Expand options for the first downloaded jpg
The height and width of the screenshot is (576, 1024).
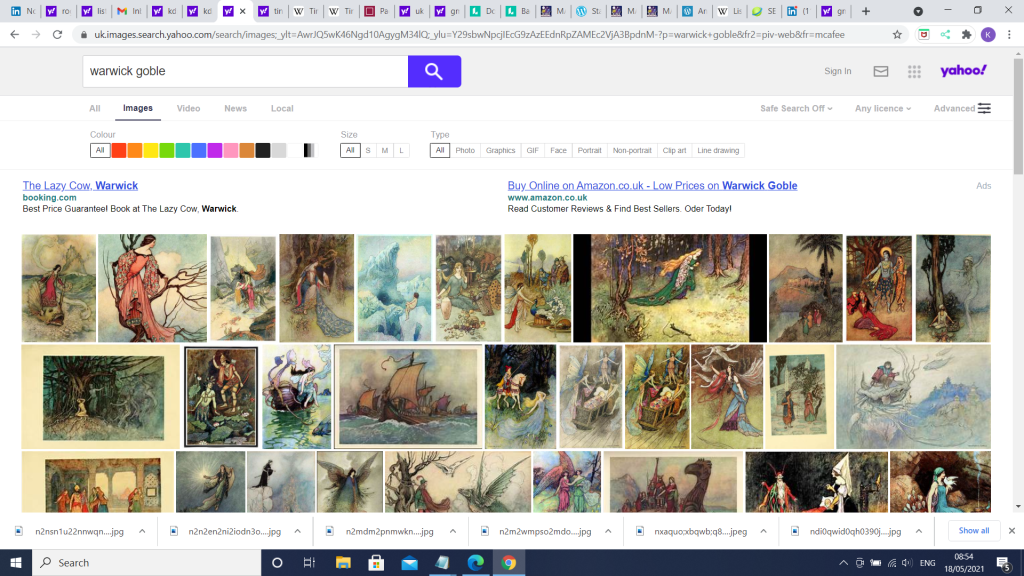click(142, 531)
